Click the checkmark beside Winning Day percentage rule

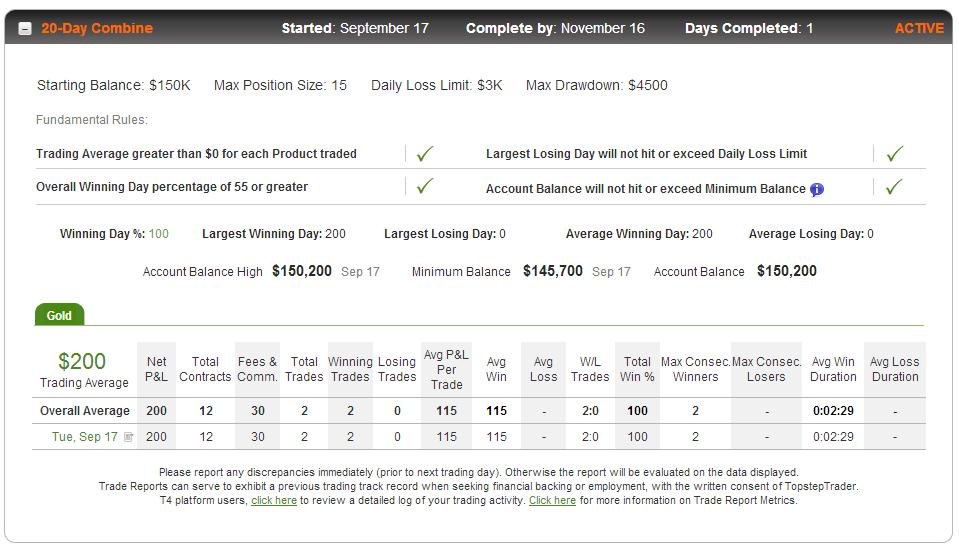pyautogui.click(x=424, y=186)
